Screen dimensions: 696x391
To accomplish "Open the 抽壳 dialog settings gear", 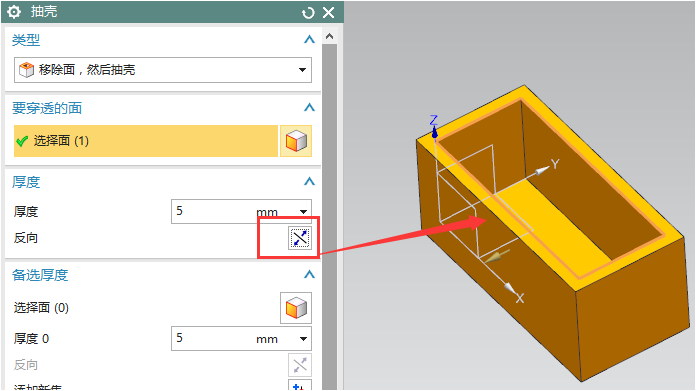I will point(14,12).
